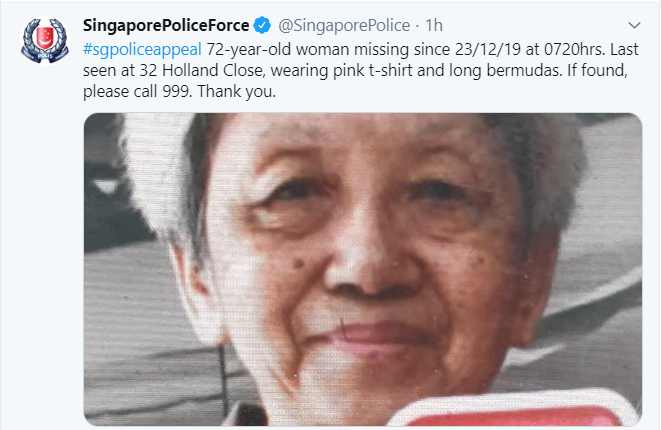Screen dimensions: 661x430
Task: Click the "Thank you." closing text
Action: pyautogui.click(x=236, y=91)
